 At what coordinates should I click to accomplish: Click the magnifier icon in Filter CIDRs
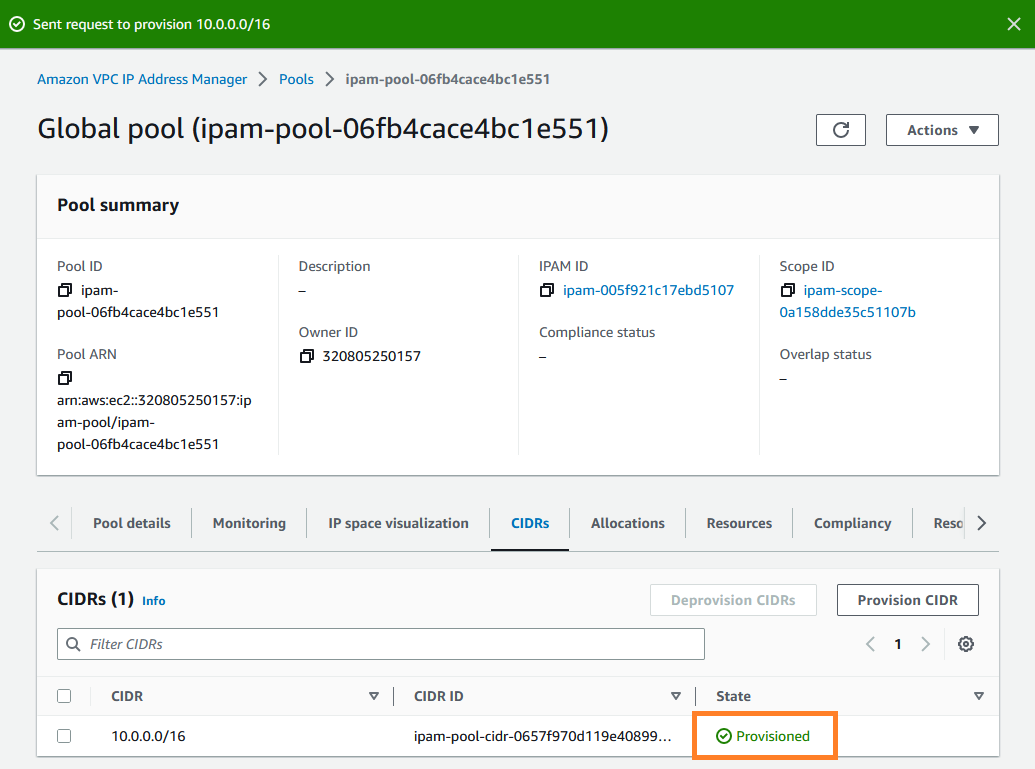tap(72, 644)
